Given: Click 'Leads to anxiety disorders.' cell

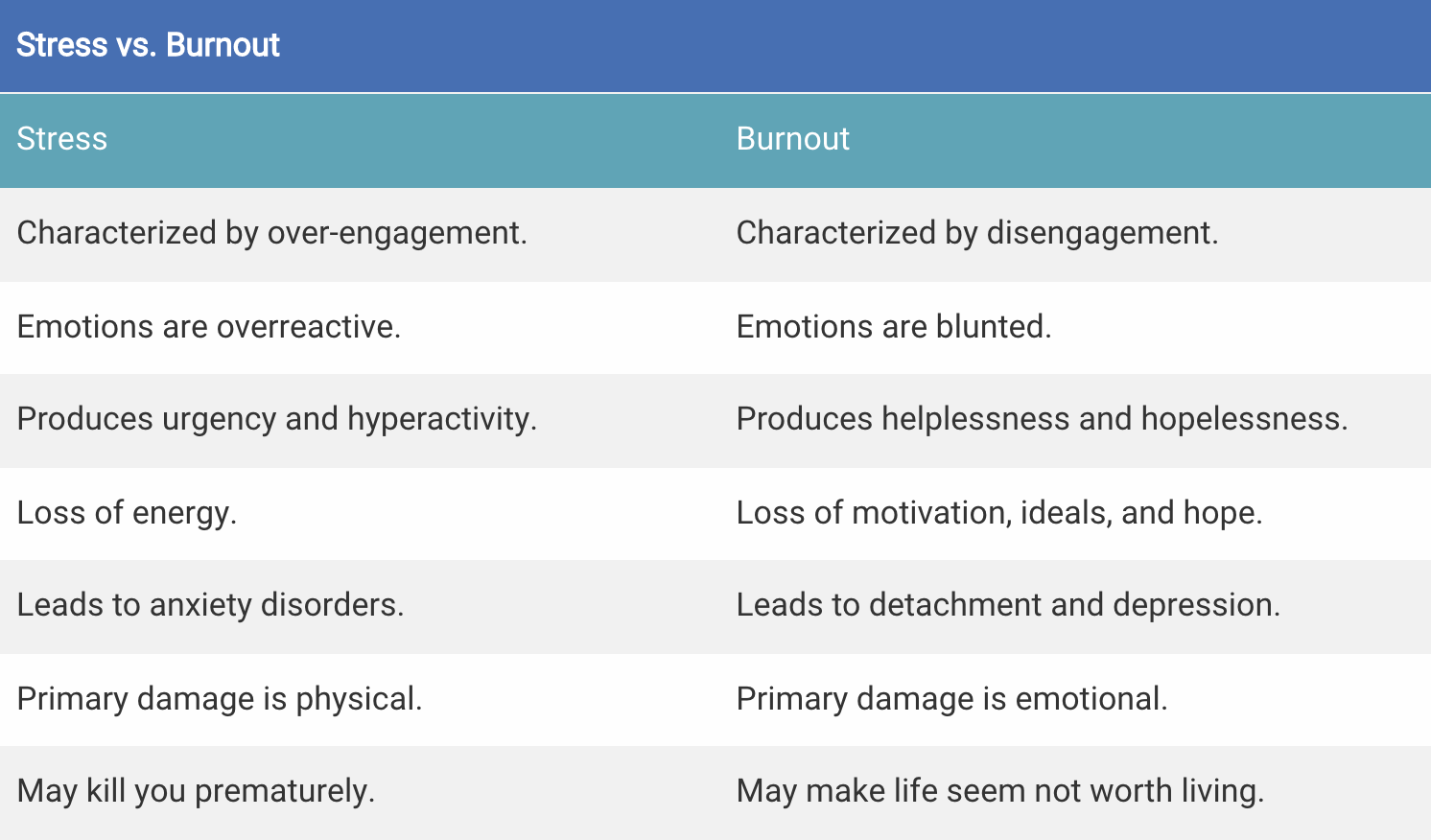Looking at the screenshot, I should pyautogui.click(x=210, y=605).
